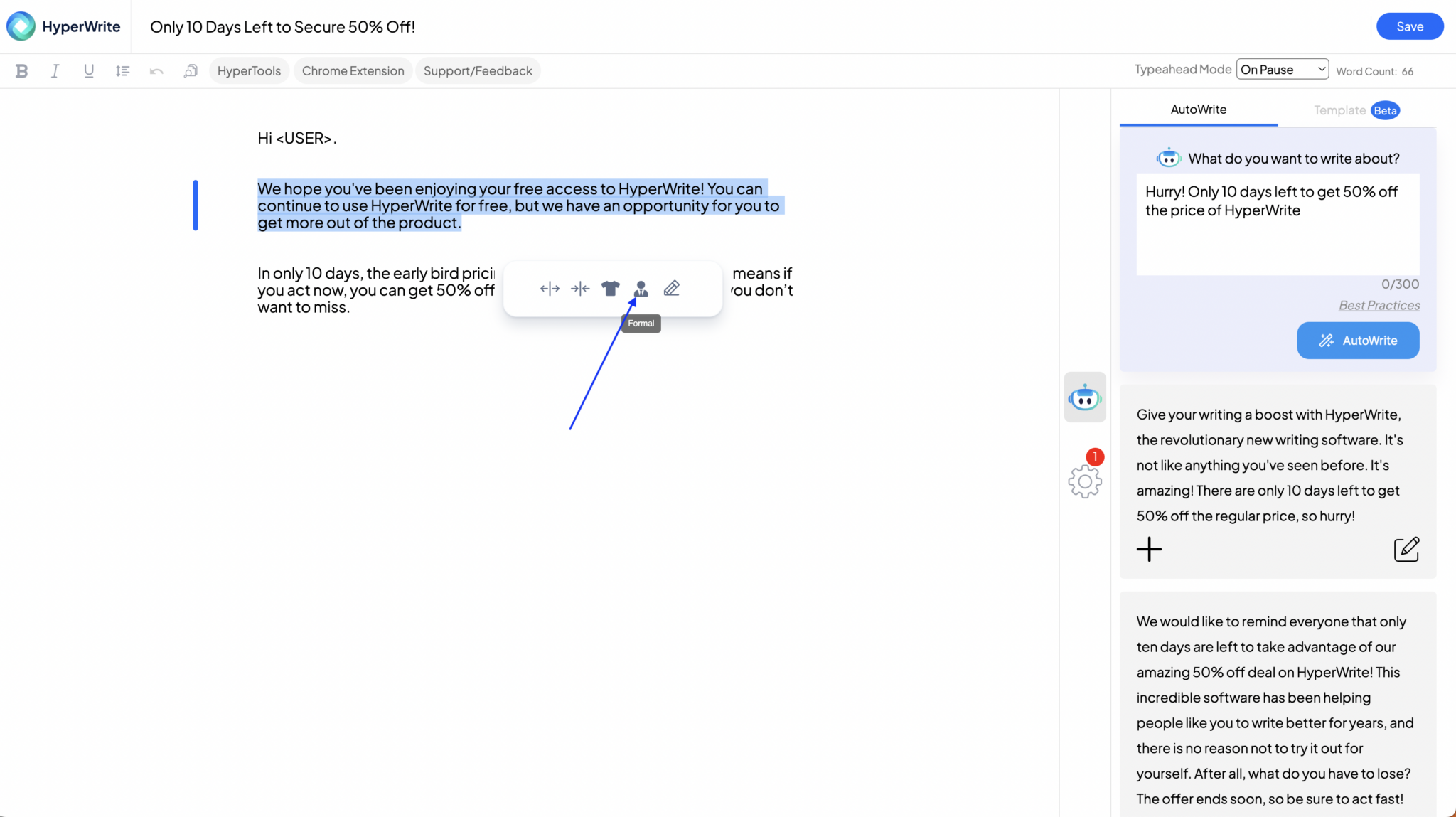This screenshot has height=817, width=1456.
Task: Select the AutoWrite tab
Action: [1198, 109]
